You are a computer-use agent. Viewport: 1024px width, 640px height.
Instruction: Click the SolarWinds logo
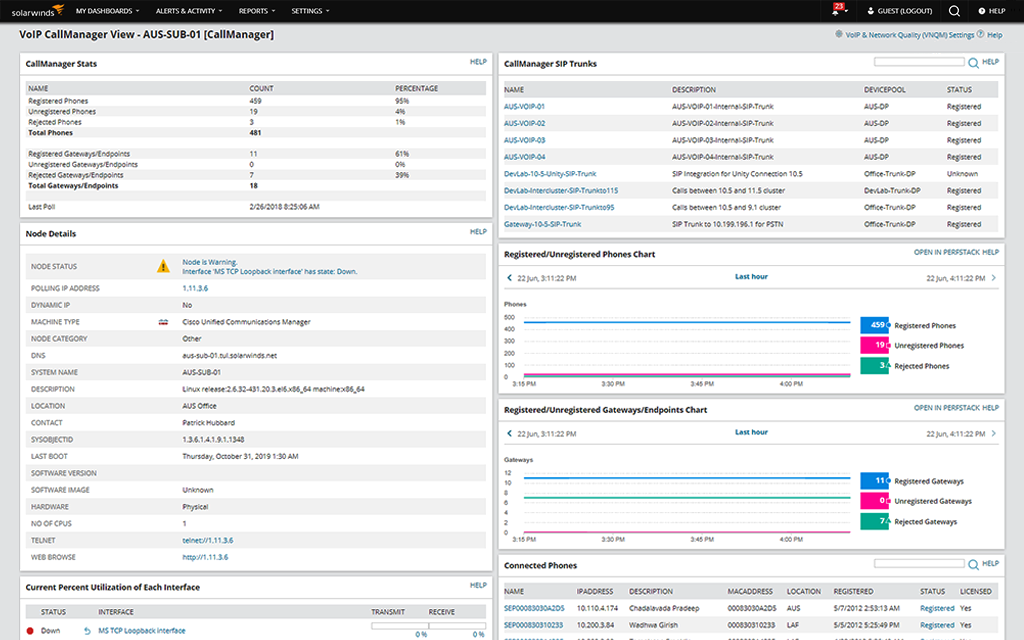[x=37, y=10]
